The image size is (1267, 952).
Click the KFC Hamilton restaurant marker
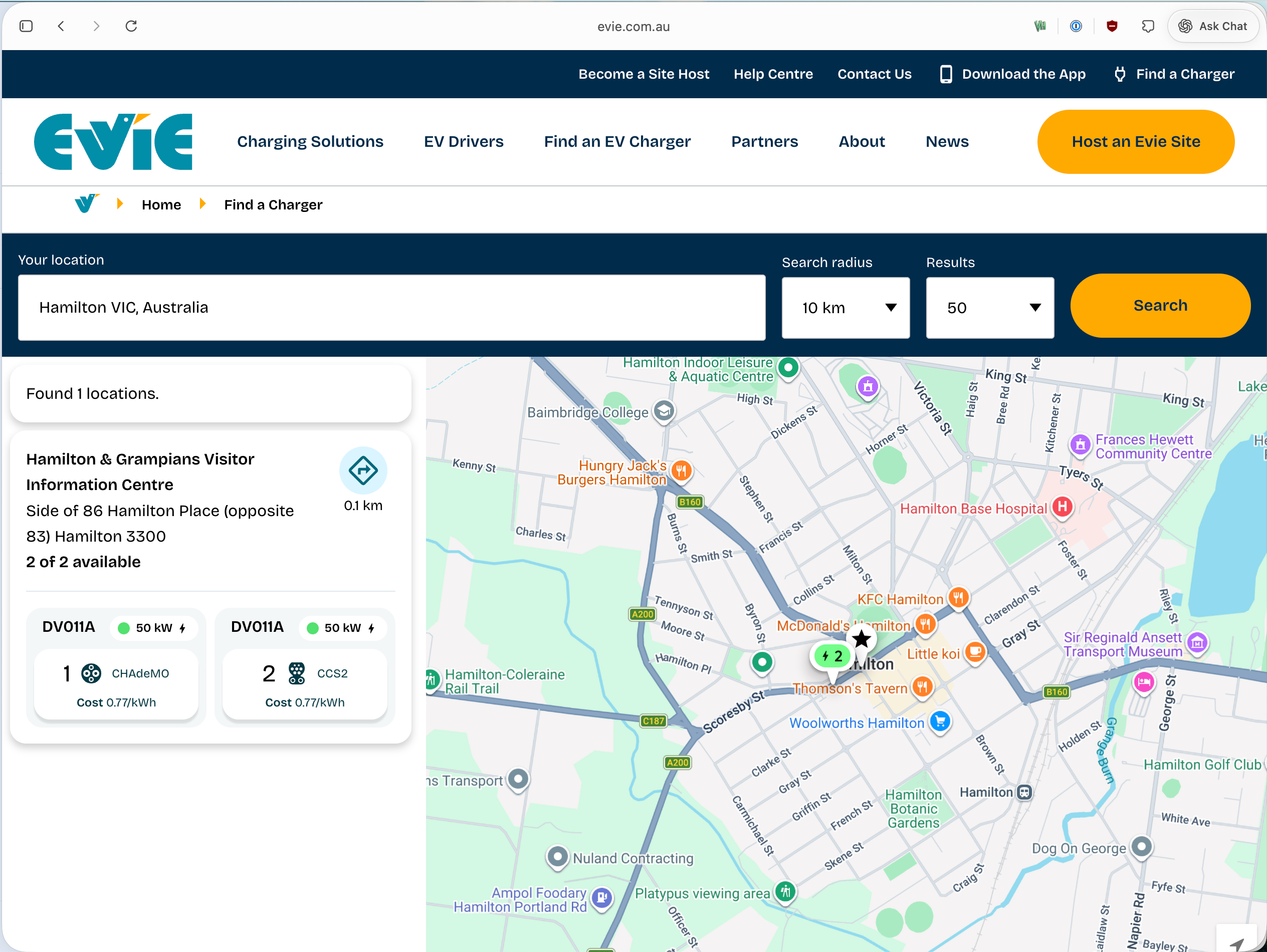(958, 597)
